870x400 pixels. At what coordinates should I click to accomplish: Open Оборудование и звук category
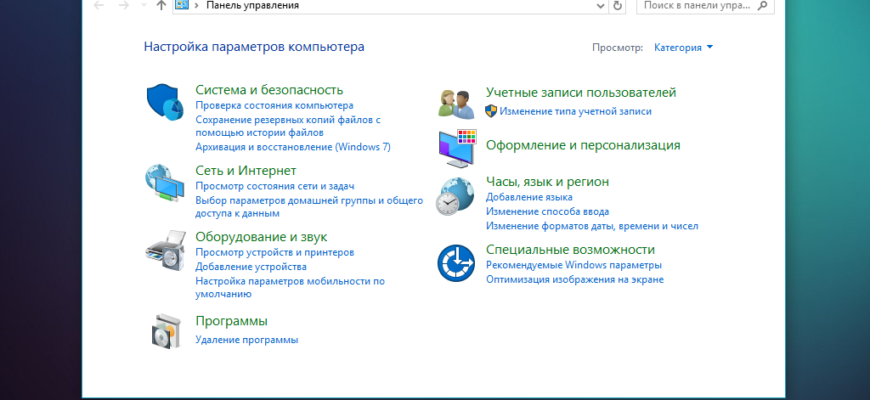[x=261, y=237]
